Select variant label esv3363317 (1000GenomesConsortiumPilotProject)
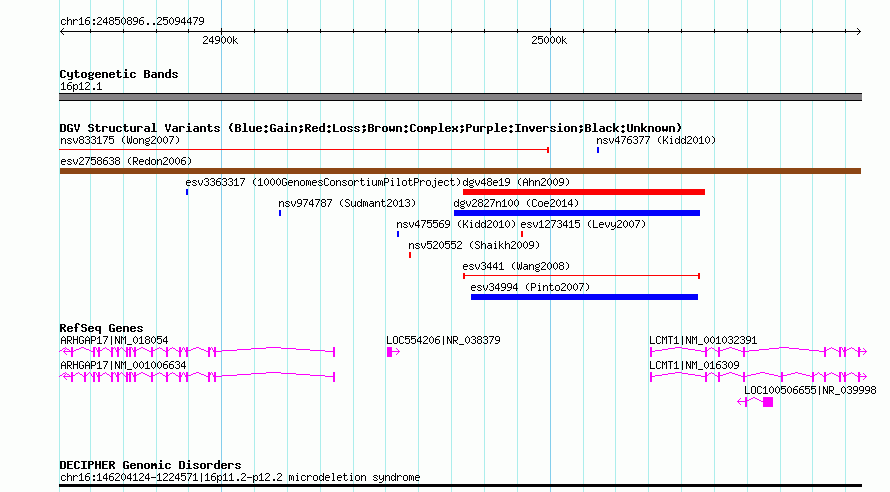Screen dimensions: 890x492 point(323,183)
